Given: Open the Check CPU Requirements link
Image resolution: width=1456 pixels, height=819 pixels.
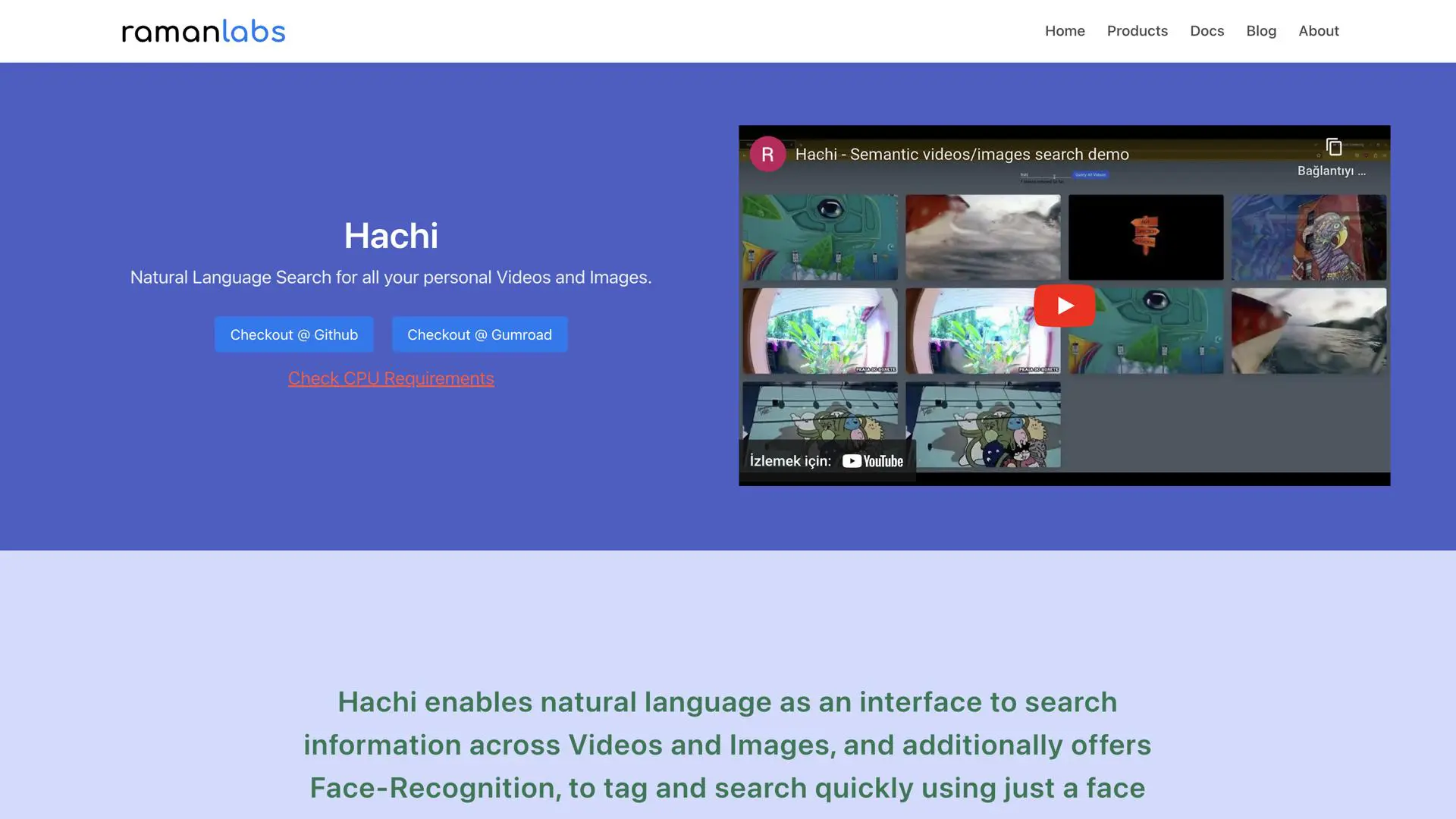Looking at the screenshot, I should [x=391, y=378].
